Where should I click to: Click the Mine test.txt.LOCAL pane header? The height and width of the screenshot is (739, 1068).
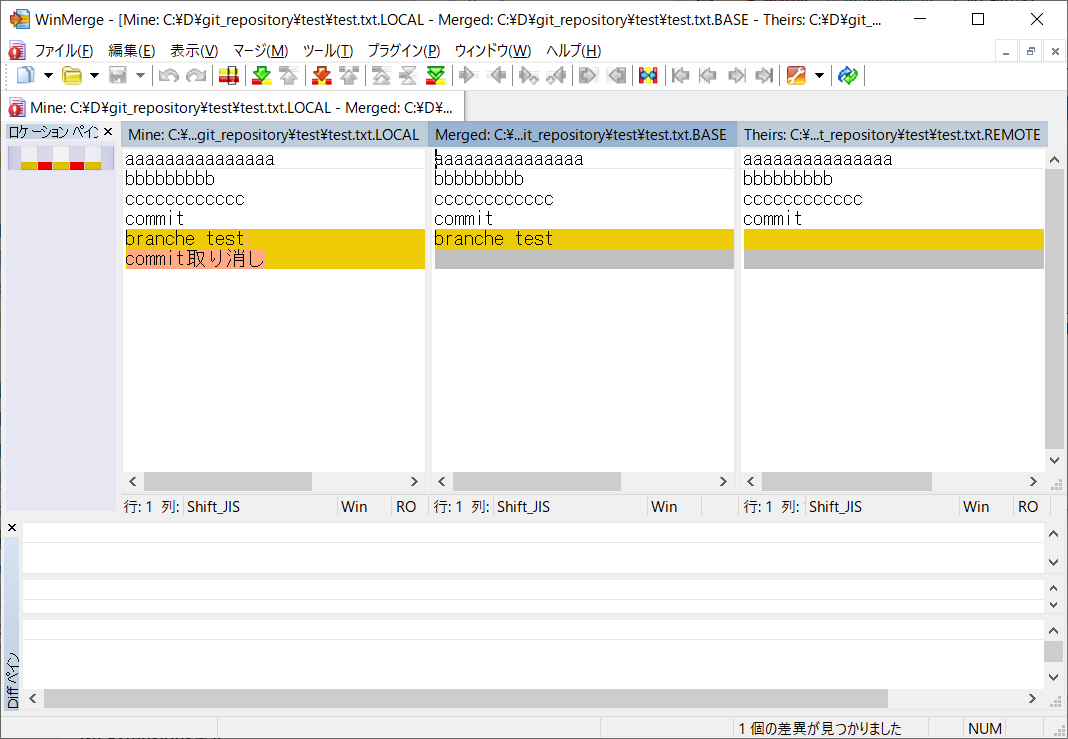274,134
